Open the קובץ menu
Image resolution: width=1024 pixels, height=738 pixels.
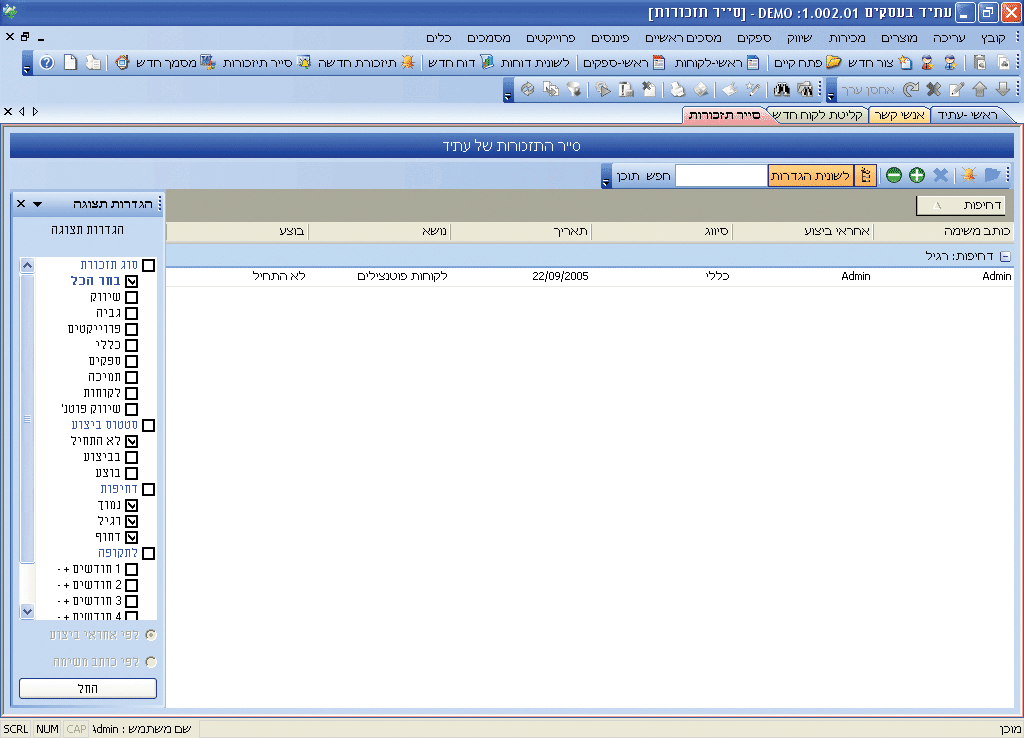point(993,38)
